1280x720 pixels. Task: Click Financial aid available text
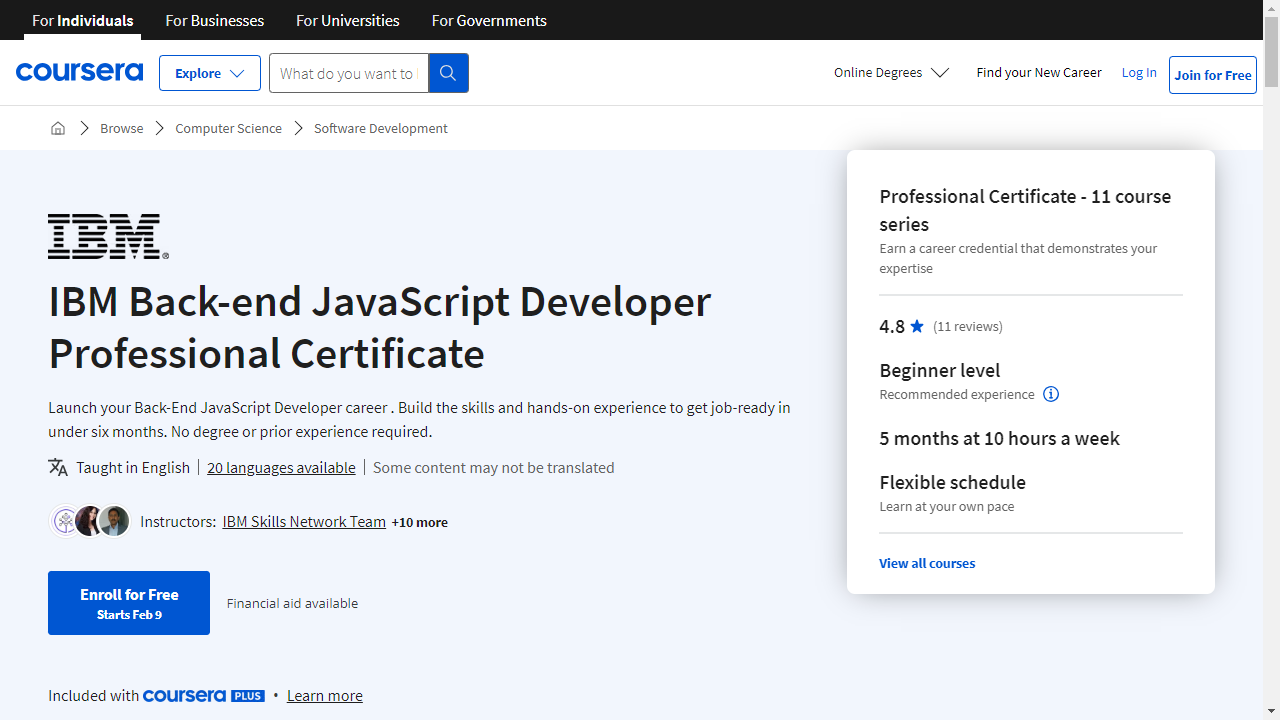pos(292,603)
